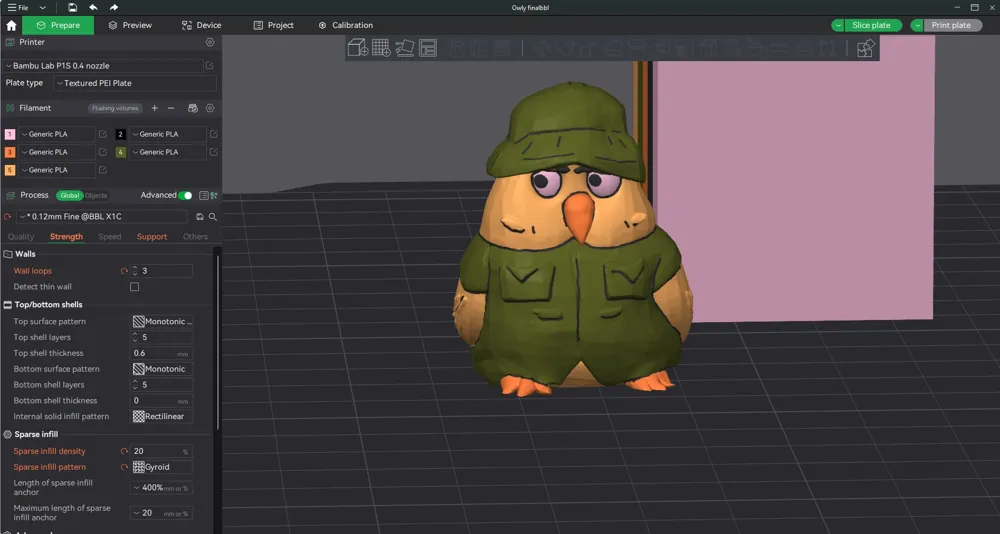Click the Print plate button

point(951,26)
